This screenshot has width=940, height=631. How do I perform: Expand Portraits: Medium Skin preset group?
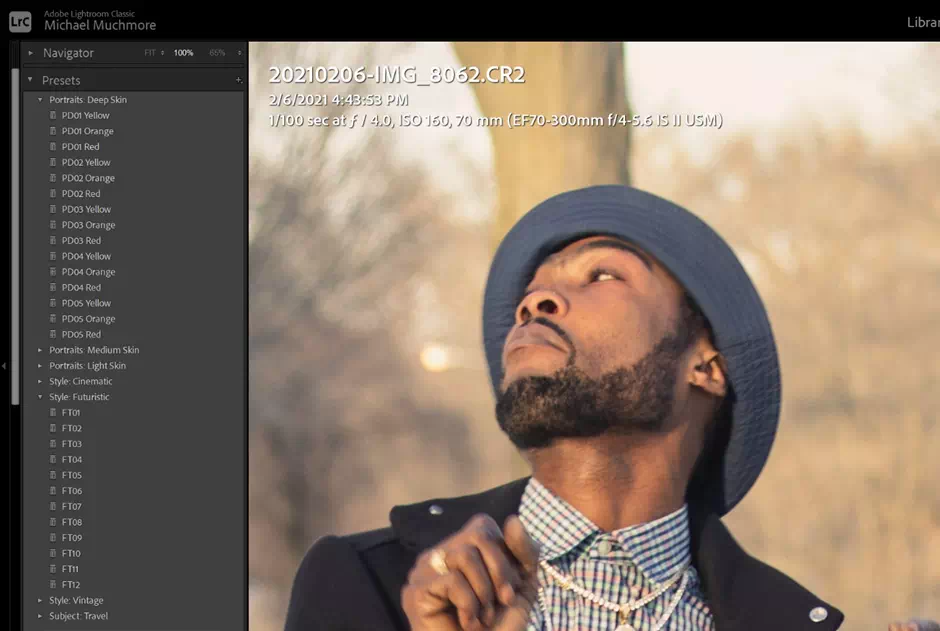point(40,350)
